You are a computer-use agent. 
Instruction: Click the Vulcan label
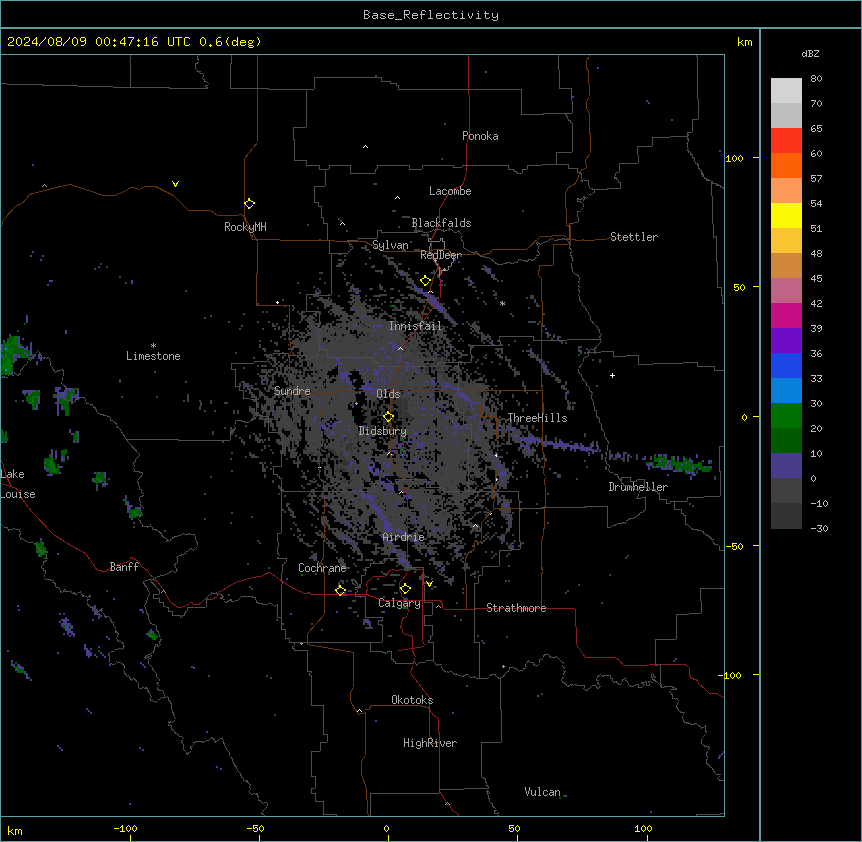[x=542, y=792]
